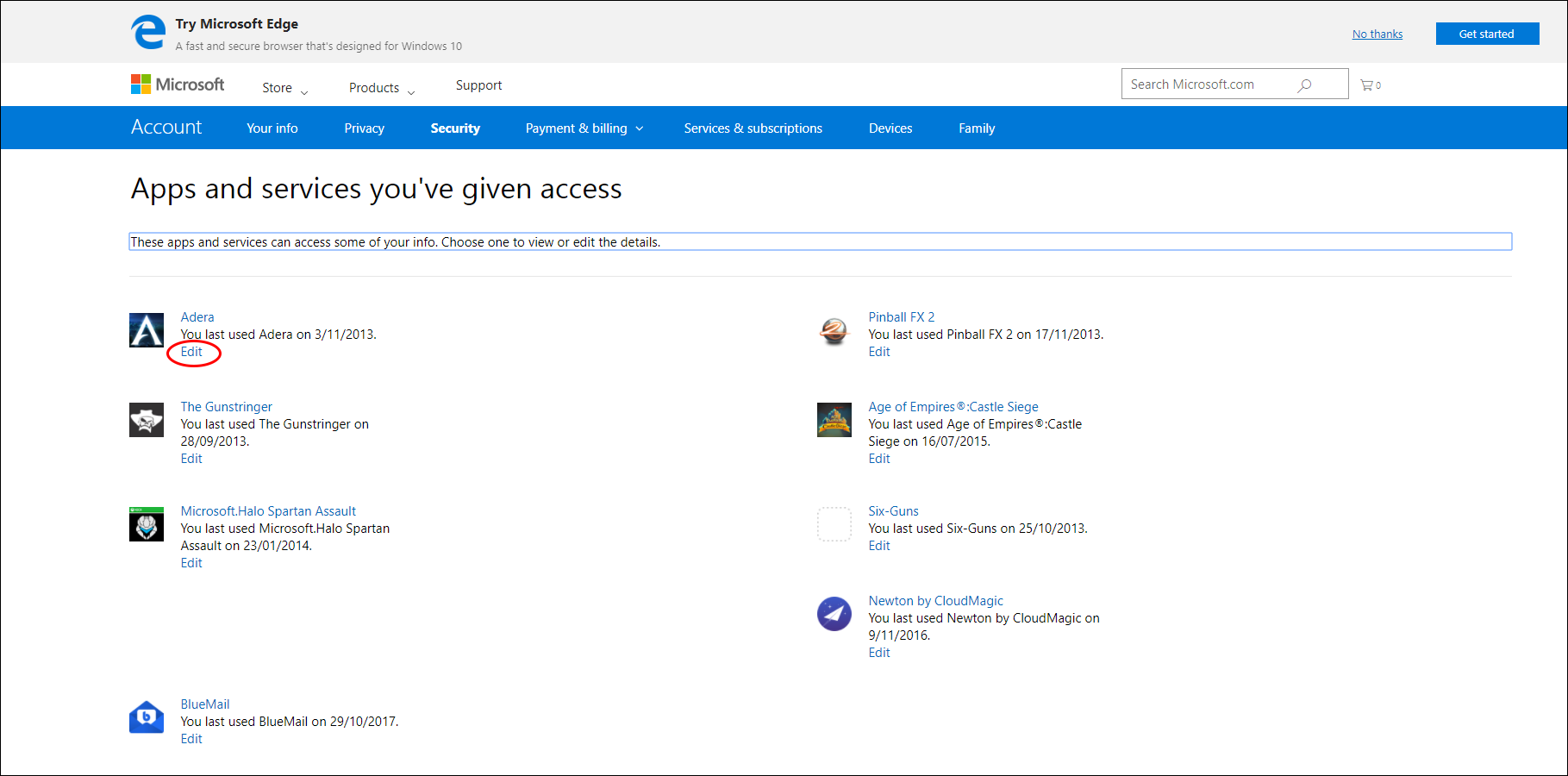The image size is (1568, 776).
Task: Click 'You last used BlueMail on 29/10/2017' text
Action: [x=290, y=722]
